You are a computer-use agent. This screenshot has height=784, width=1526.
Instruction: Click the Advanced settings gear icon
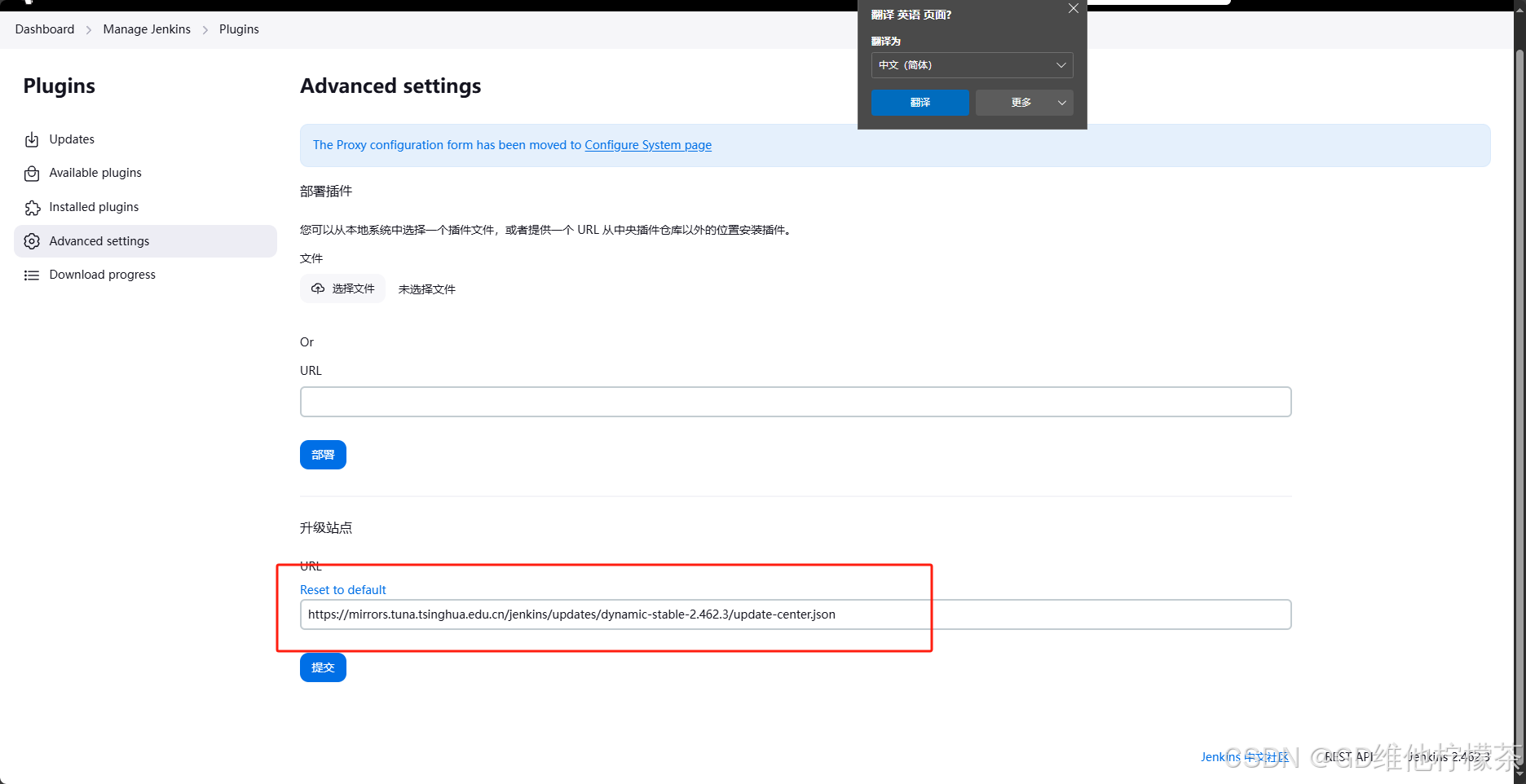[x=32, y=241]
